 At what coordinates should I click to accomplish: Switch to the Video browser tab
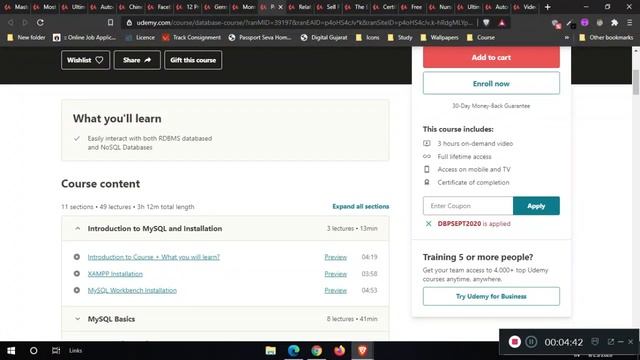[x=525, y=7]
